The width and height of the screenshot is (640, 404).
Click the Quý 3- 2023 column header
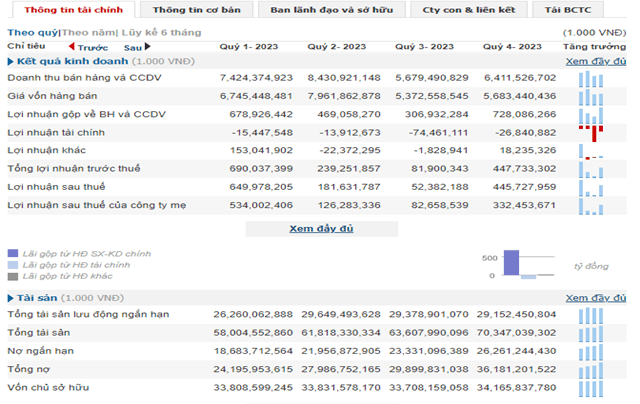424,47
